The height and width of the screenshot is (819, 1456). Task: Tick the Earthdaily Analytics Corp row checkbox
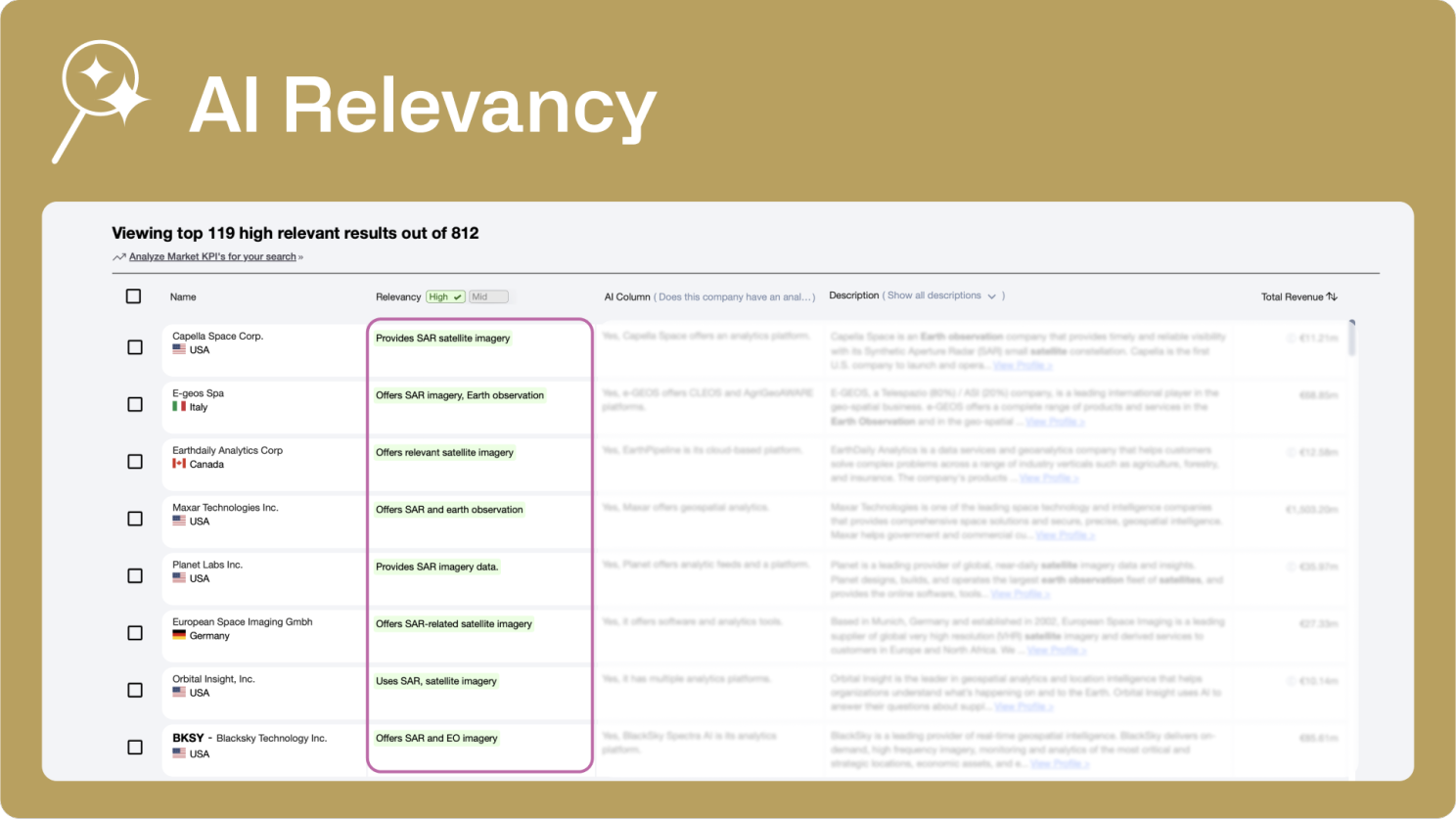point(135,462)
